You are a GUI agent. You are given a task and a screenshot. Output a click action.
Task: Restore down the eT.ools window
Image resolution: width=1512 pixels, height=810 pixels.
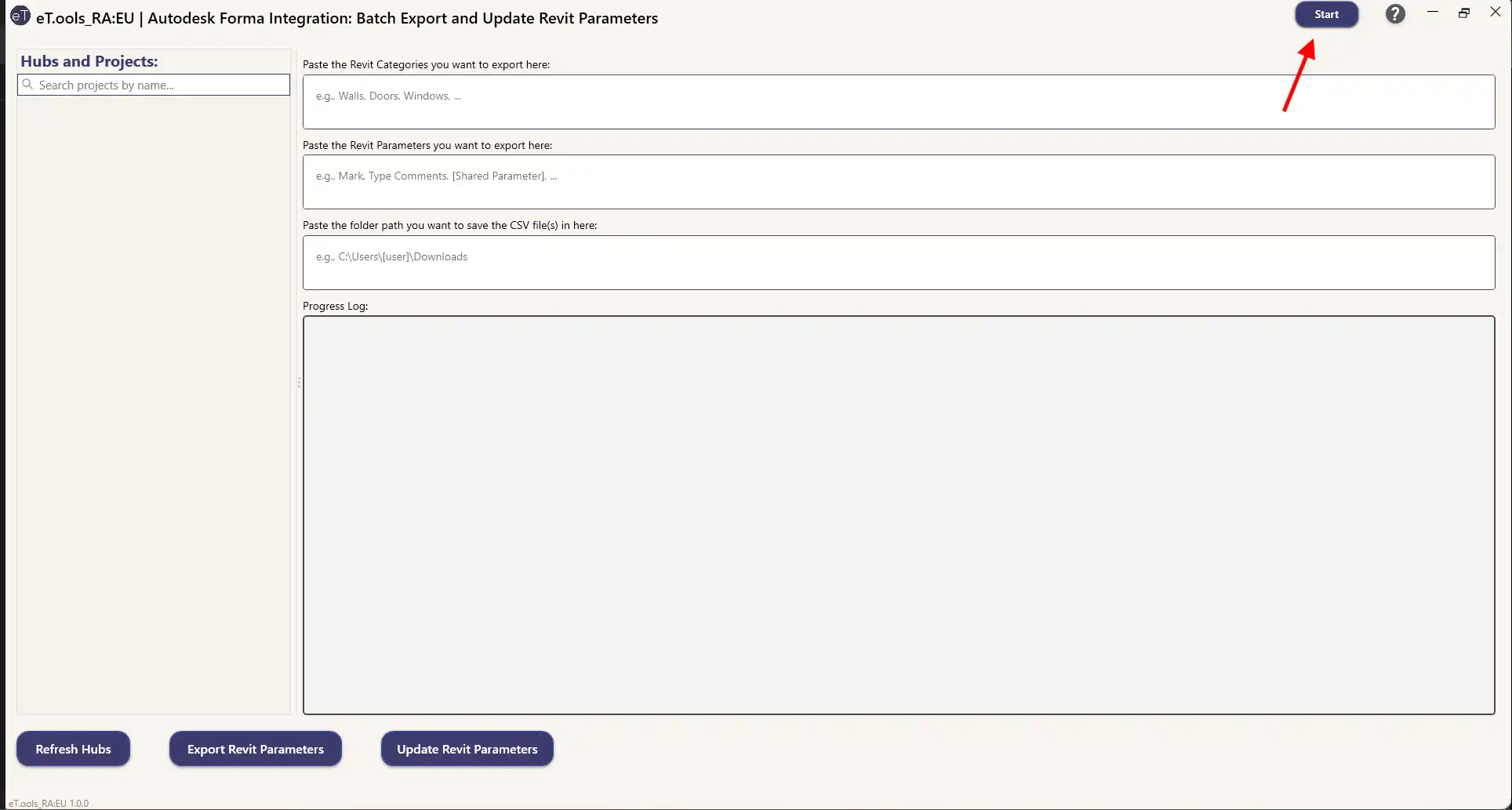click(1464, 13)
